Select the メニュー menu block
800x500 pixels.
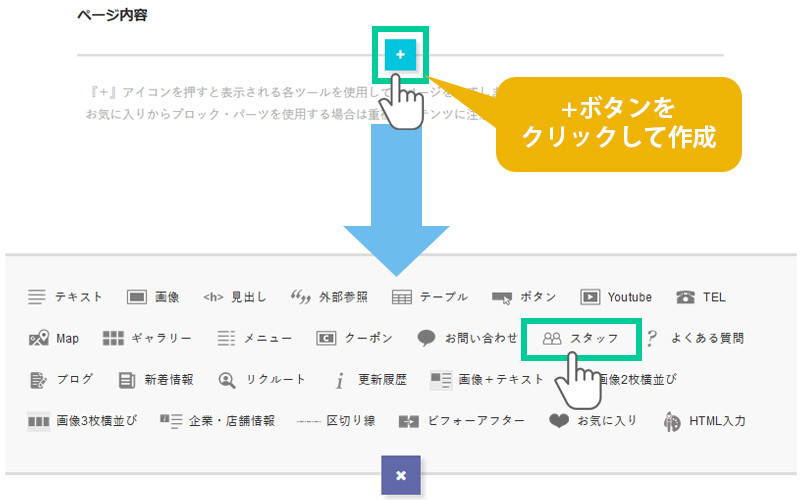255,338
